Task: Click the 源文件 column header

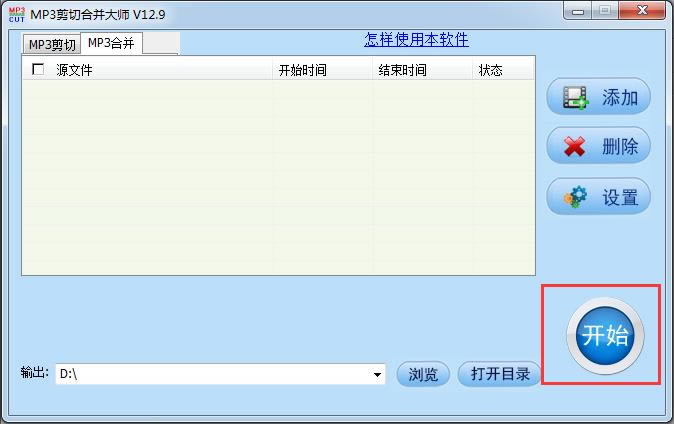Action: tap(147, 70)
